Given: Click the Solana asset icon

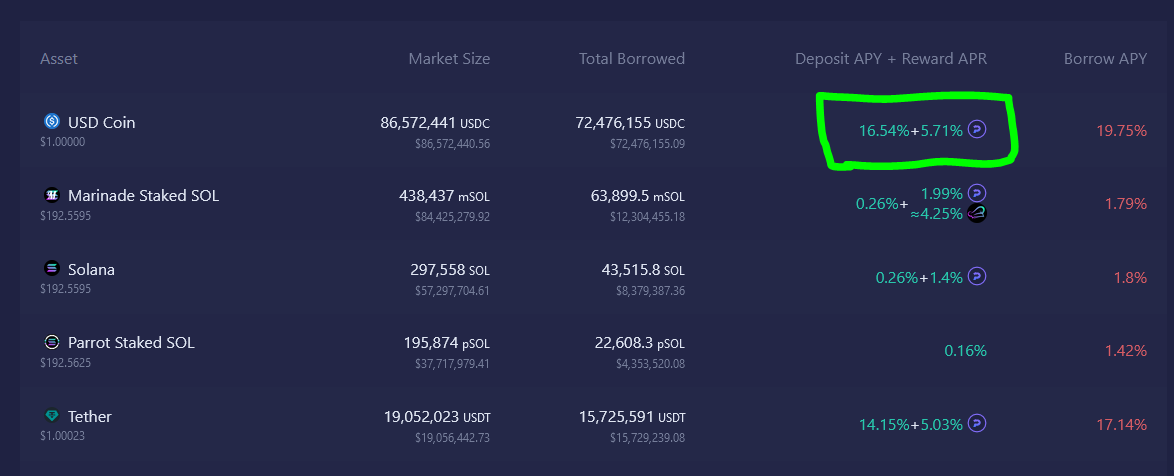Looking at the screenshot, I should [x=52, y=268].
